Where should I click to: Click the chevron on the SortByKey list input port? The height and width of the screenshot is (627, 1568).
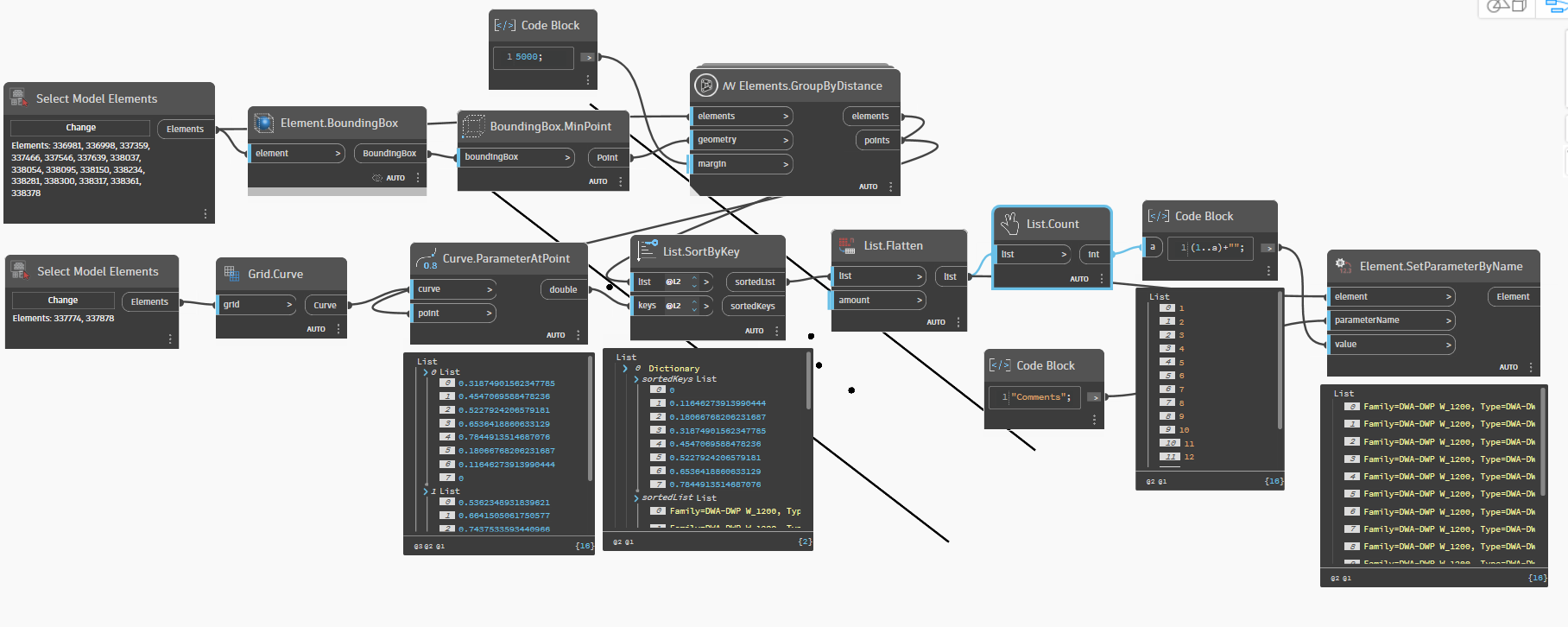pos(706,282)
